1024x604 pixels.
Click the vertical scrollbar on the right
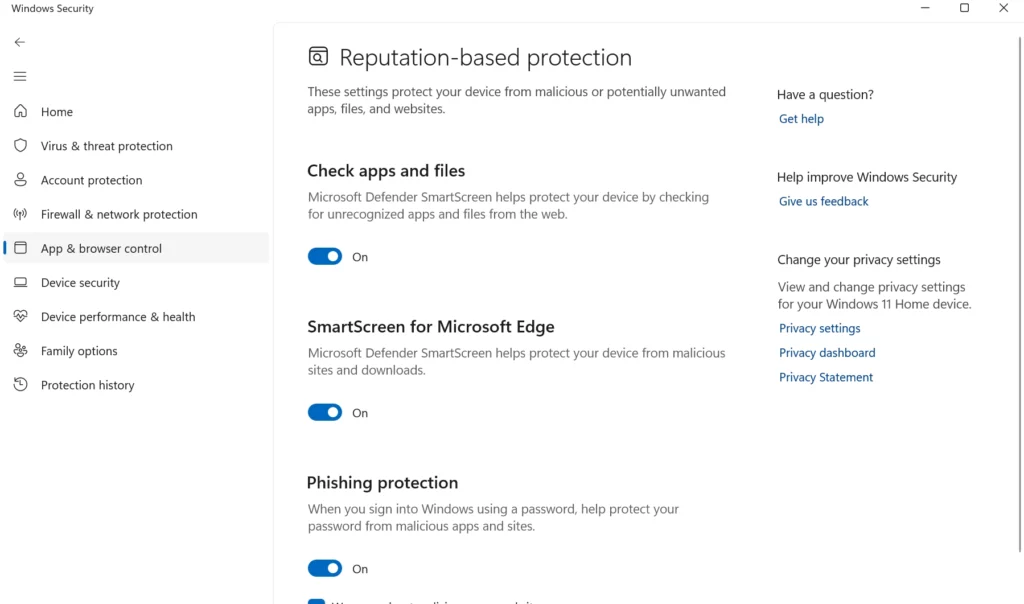[x=1019, y=294]
